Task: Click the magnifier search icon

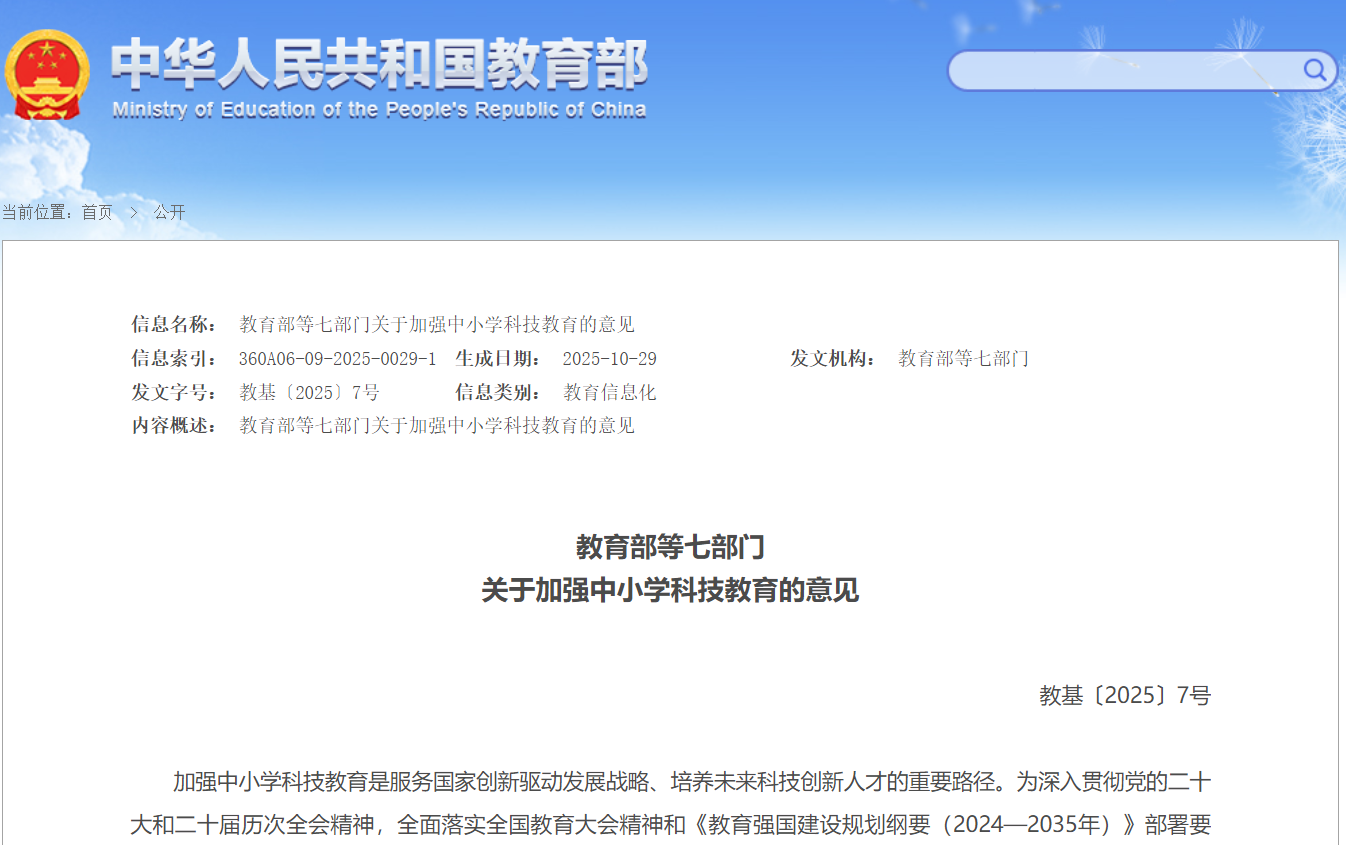Action: point(1314,70)
